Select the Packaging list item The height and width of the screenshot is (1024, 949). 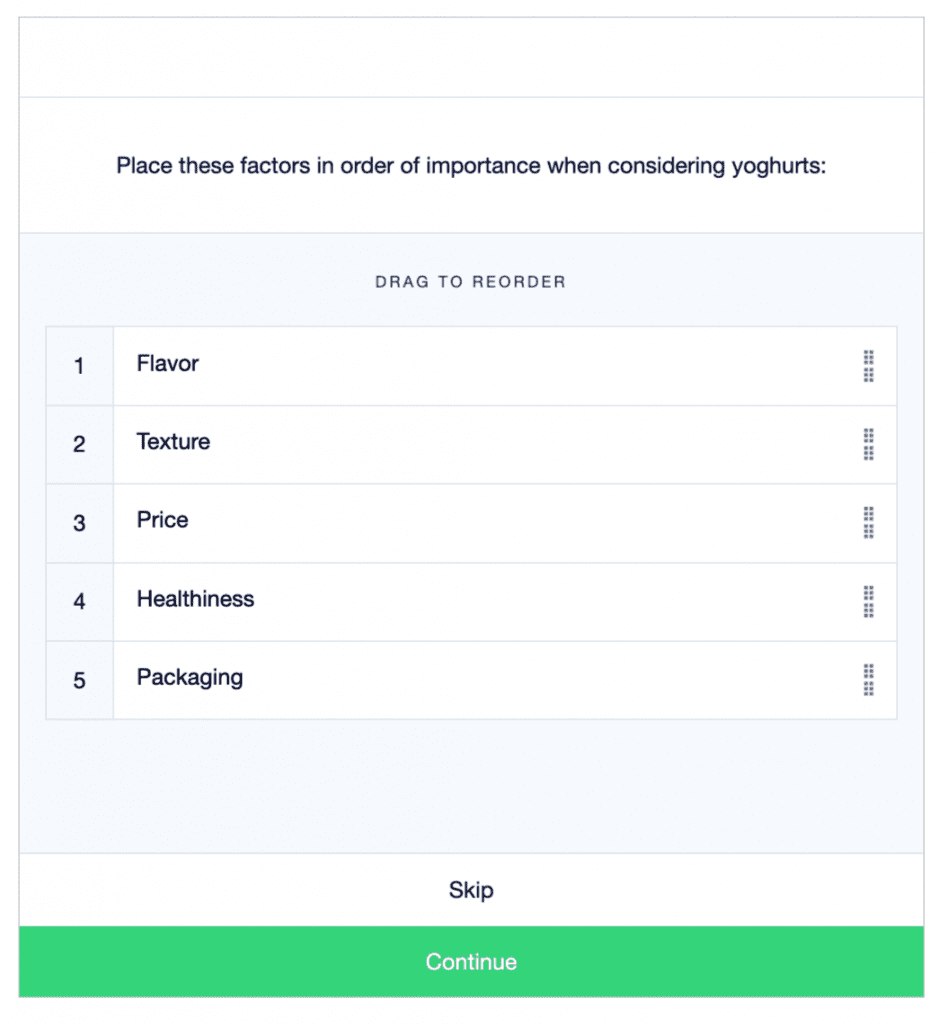(400, 678)
